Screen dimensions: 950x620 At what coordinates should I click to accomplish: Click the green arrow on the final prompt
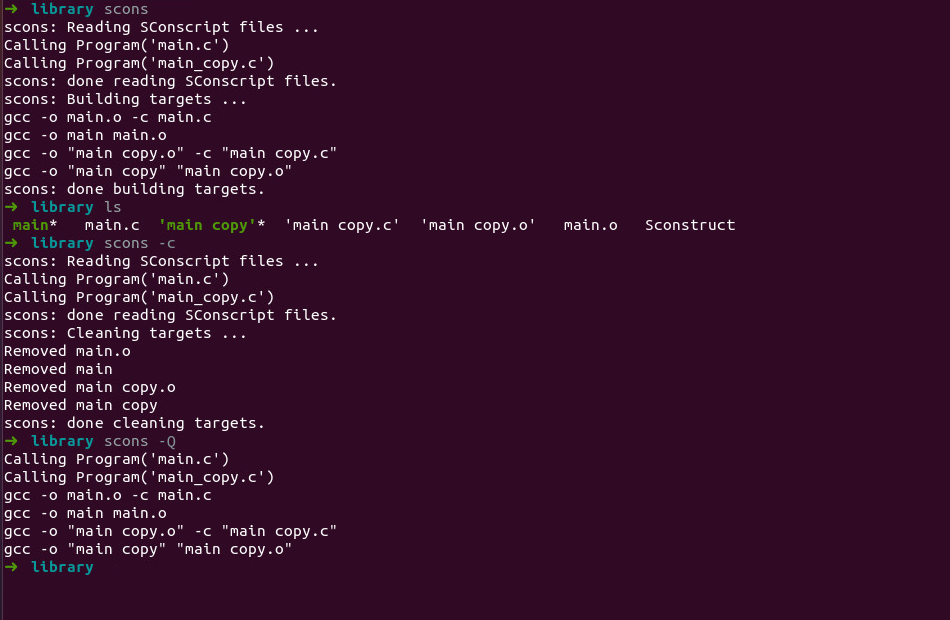[x=11, y=567]
